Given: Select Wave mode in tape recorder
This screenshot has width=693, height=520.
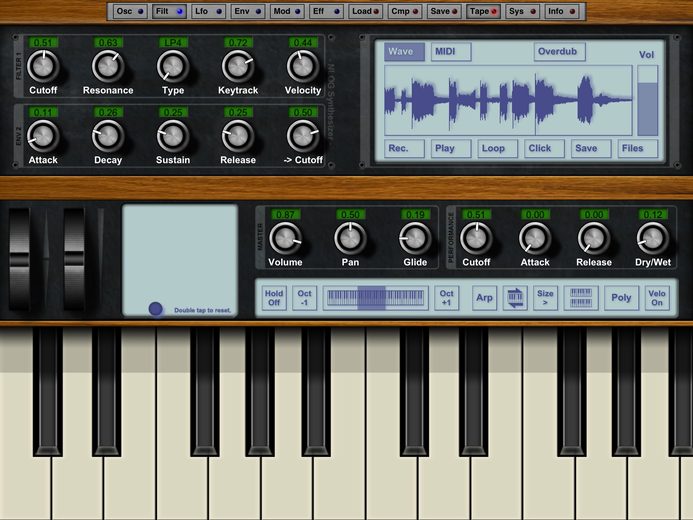Looking at the screenshot, I should tap(404, 52).
